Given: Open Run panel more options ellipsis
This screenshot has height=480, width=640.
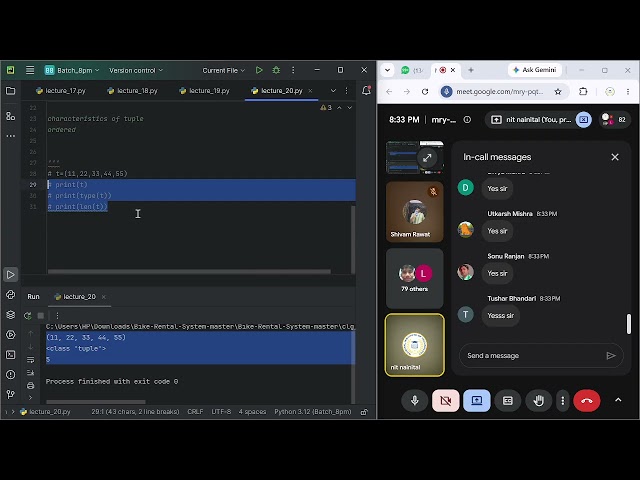Looking at the screenshot, I should (x=57, y=316).
